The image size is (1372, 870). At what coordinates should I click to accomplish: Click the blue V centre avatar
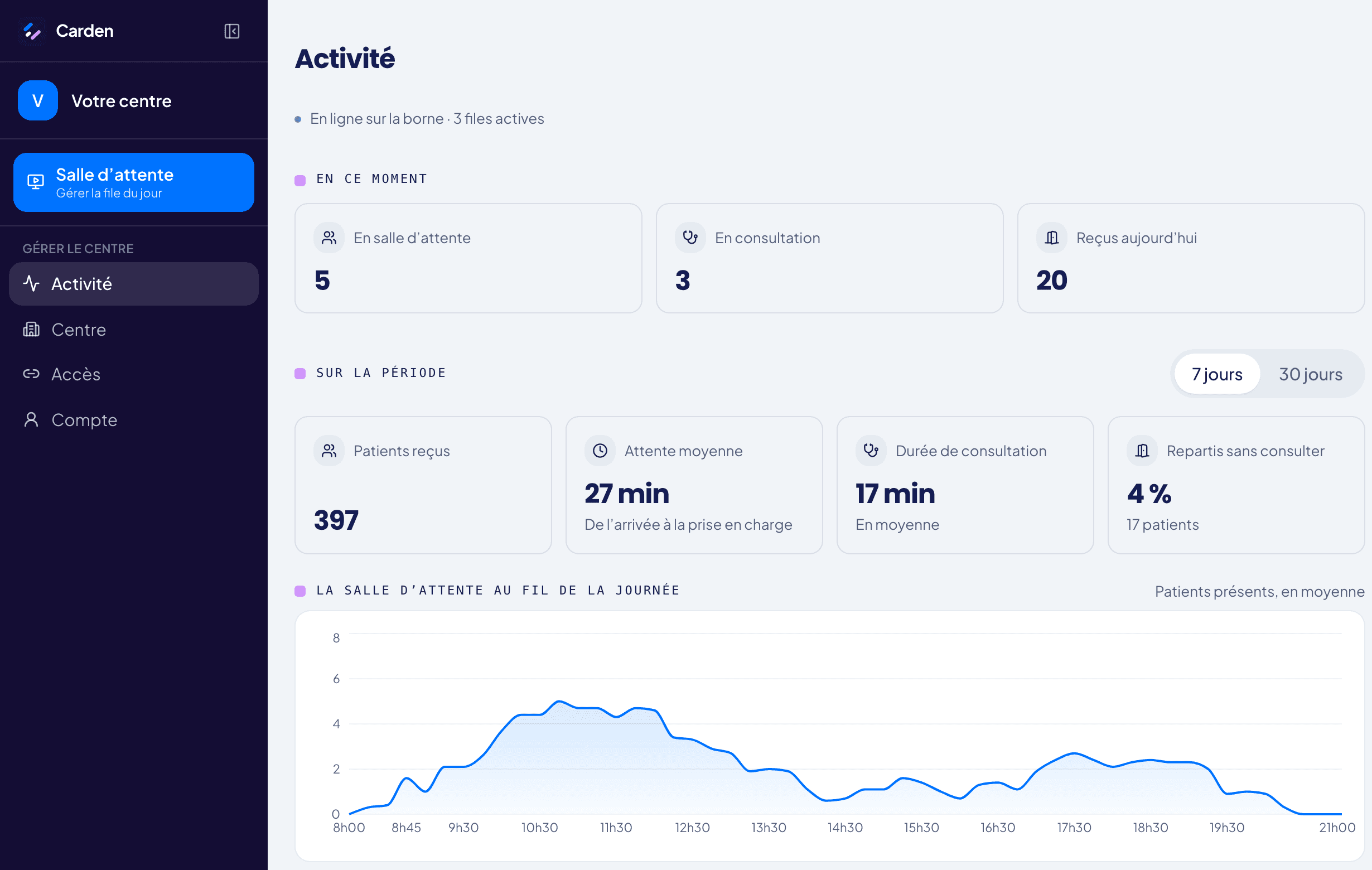37,100
